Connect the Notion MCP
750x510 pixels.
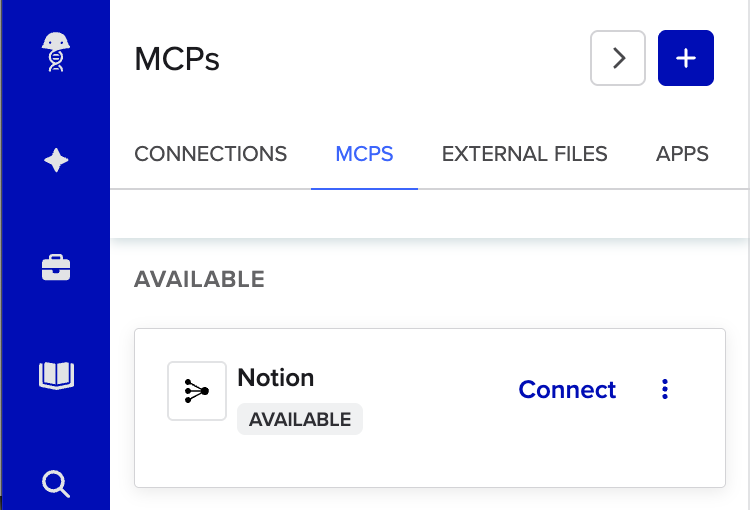point(567,390)
